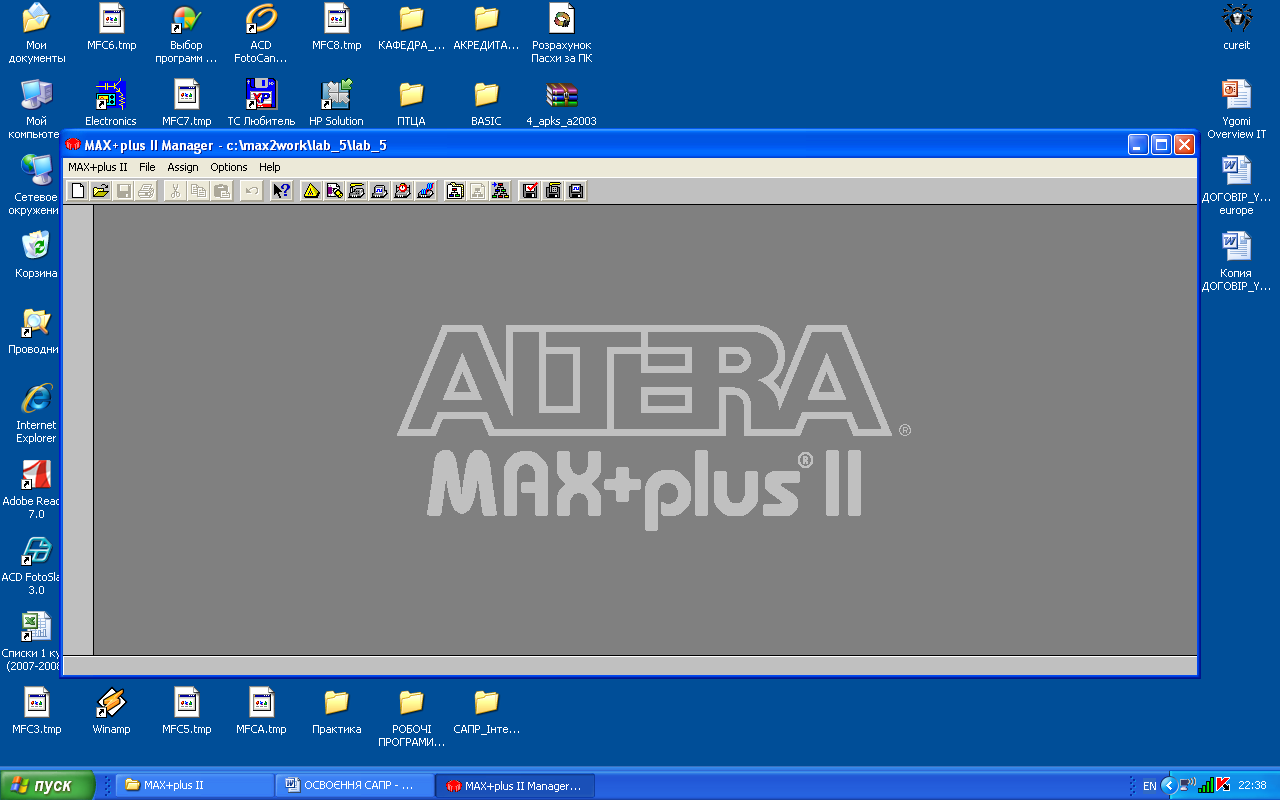
Task: Click the Start button labeled пуск
Action: [x=47, y=785]
